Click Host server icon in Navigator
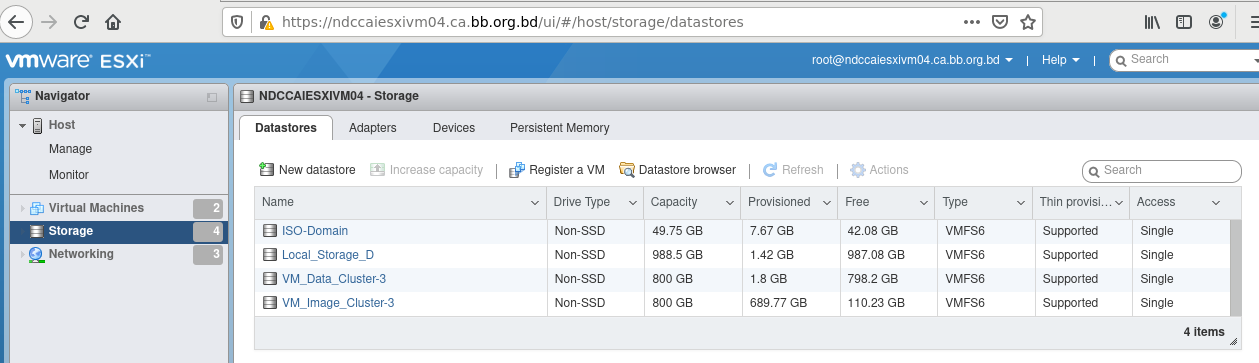This screenshot has height=363, width=1259. click(38, 125)
